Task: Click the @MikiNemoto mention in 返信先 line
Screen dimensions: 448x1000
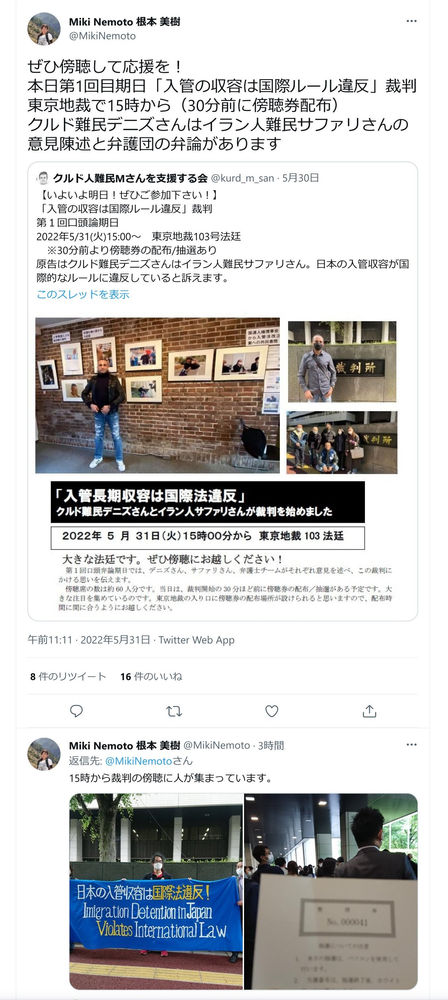Action: coord(138,761)
